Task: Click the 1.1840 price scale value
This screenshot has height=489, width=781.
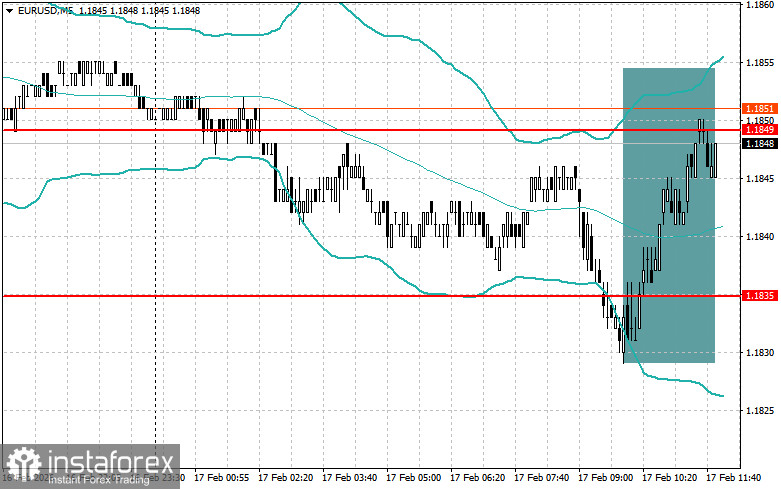Action: [760, 237]
